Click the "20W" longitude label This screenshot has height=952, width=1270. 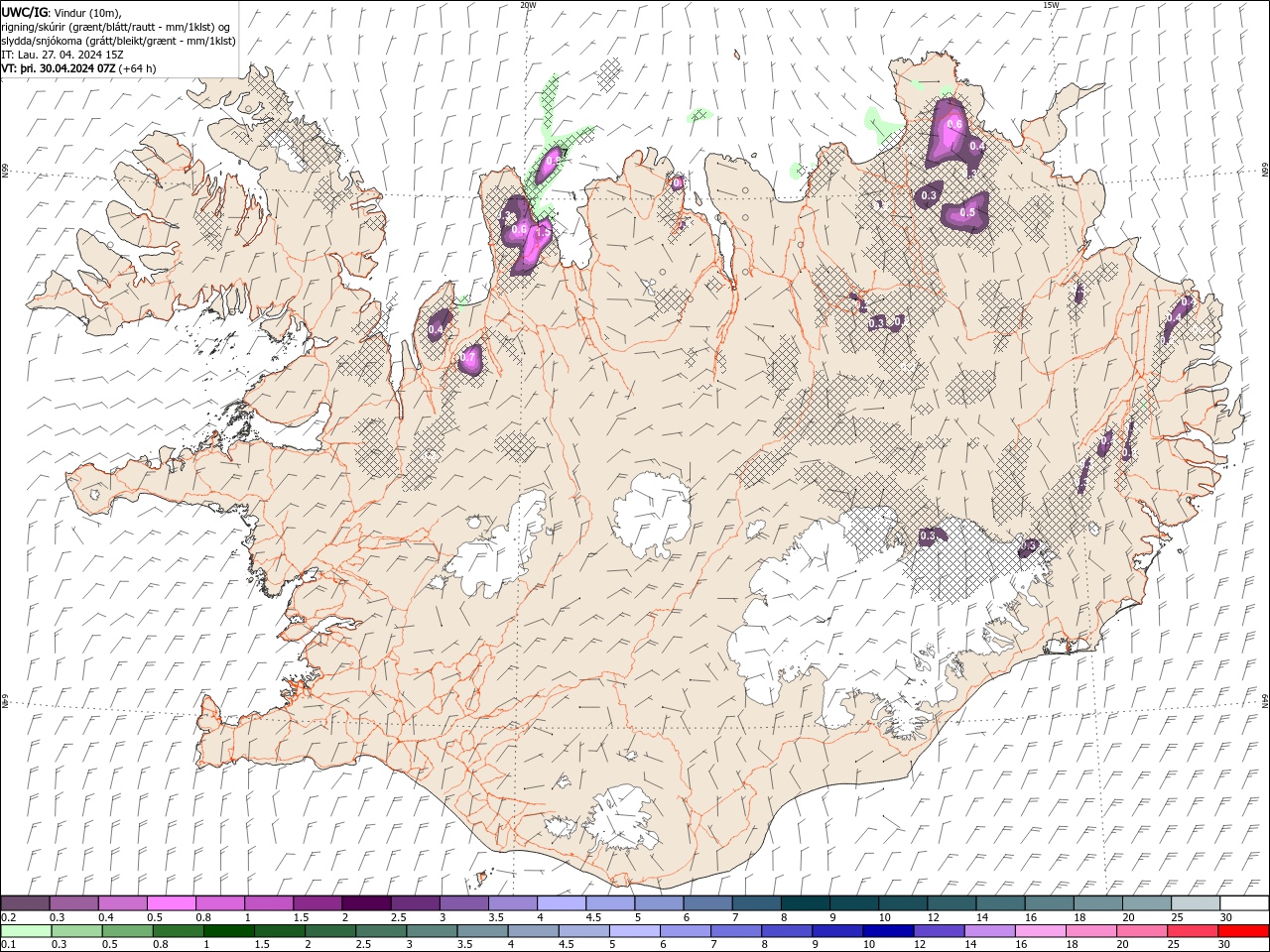[x=528, y=5]
